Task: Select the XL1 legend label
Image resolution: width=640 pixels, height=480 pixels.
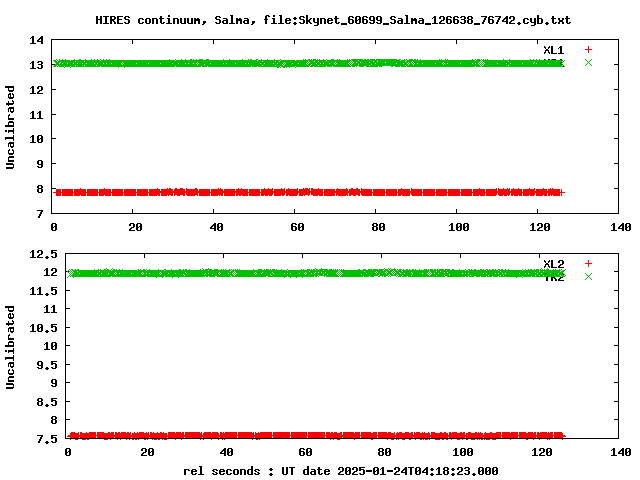Action: point(553,50)
